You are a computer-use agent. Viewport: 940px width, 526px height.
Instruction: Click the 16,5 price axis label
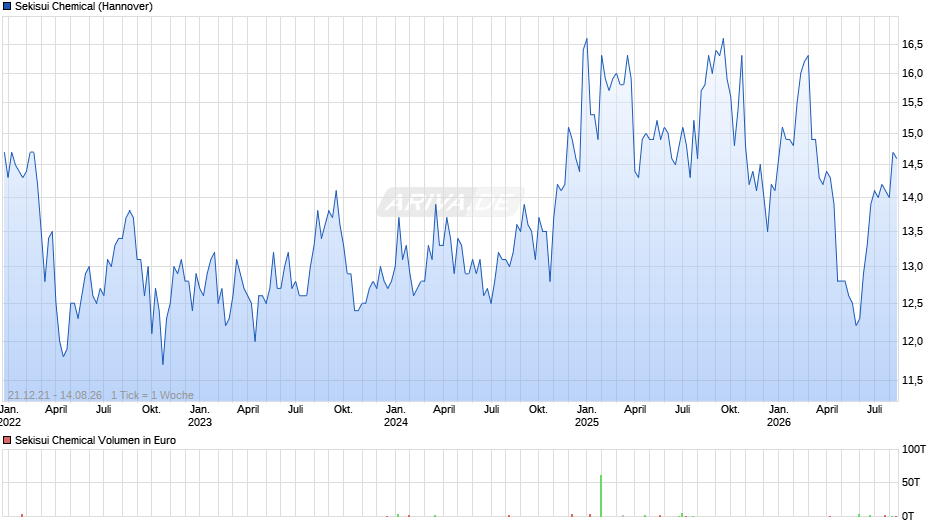click(x=912, y=44)
